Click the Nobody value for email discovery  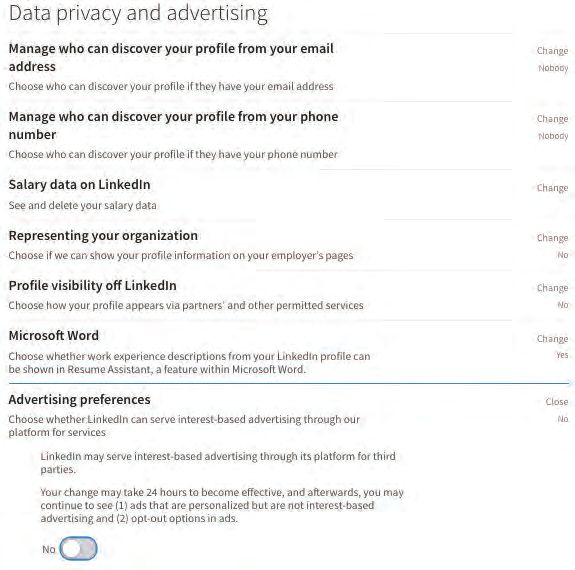pos(553,68)
